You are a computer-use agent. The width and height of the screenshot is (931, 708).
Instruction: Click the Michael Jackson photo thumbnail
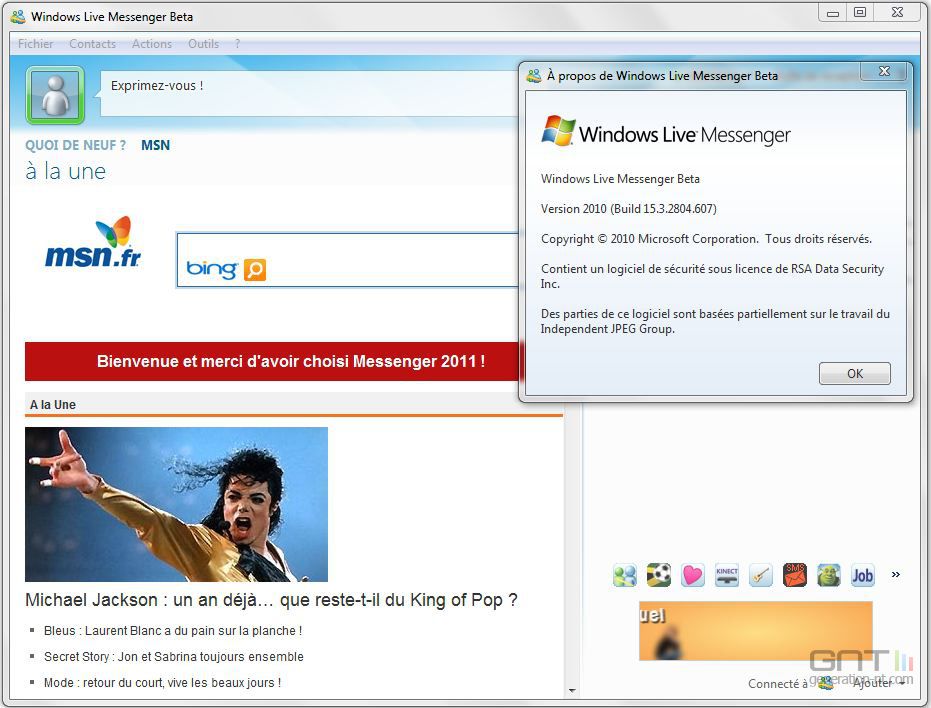click(x=176, y=504)
